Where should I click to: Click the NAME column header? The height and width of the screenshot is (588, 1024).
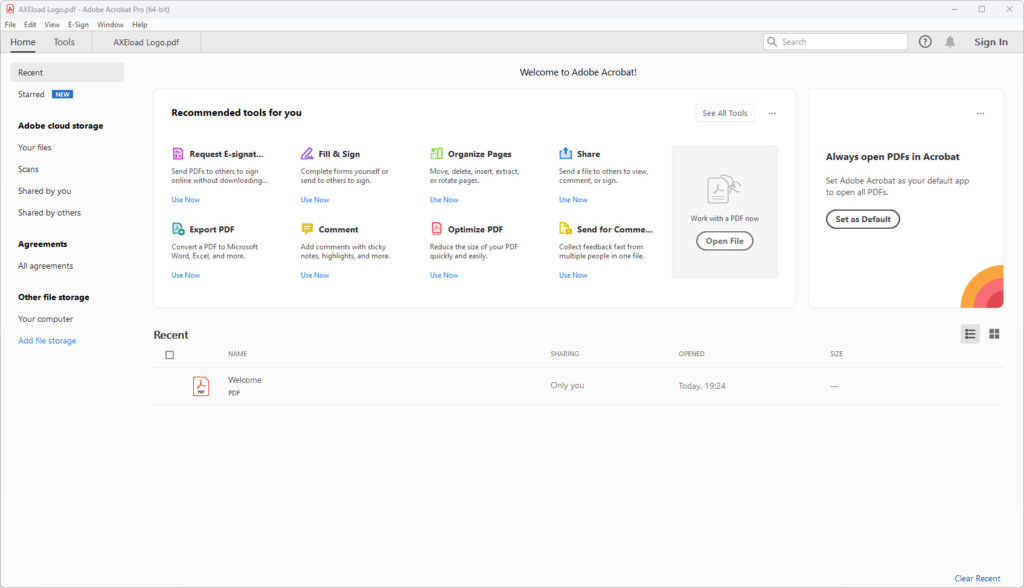pyautogui.click(x=238, y=354)
